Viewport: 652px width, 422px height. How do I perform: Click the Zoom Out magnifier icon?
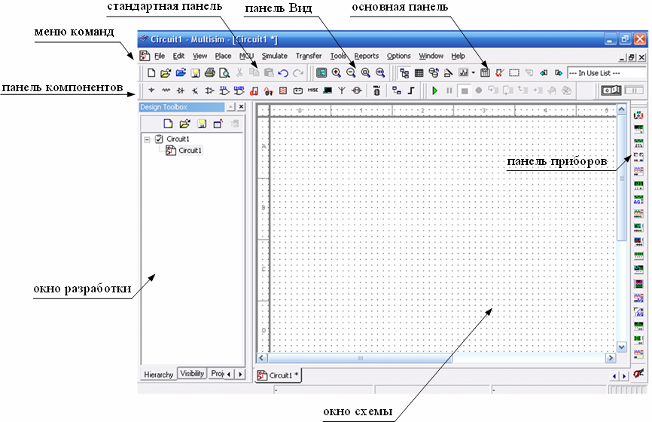351,73
